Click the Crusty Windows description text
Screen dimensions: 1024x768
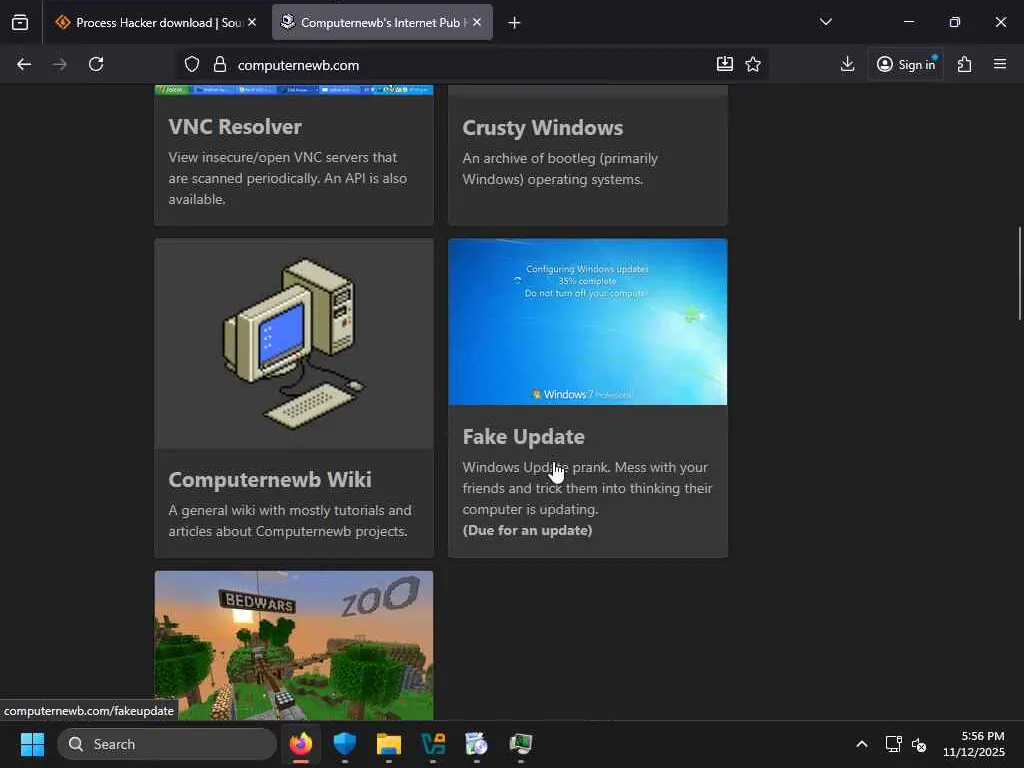tap(560, 168)
